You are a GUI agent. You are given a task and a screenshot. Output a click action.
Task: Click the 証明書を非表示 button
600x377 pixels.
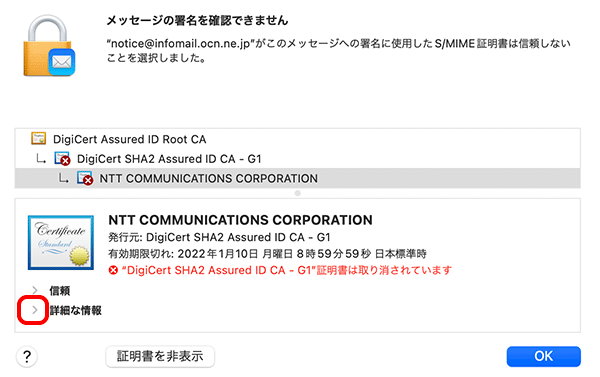[160, 356]
